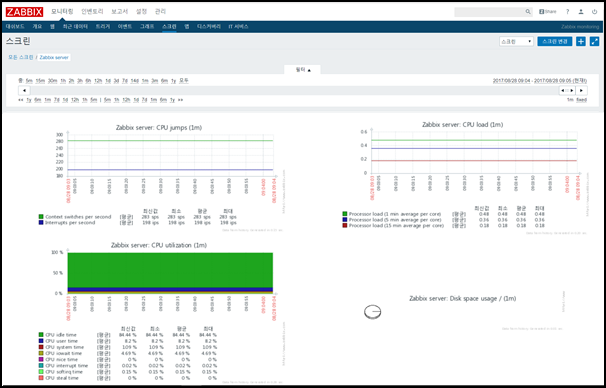Open the 모니터링 menu
Viewport: 606px width, 388px height.
(62, 12)
